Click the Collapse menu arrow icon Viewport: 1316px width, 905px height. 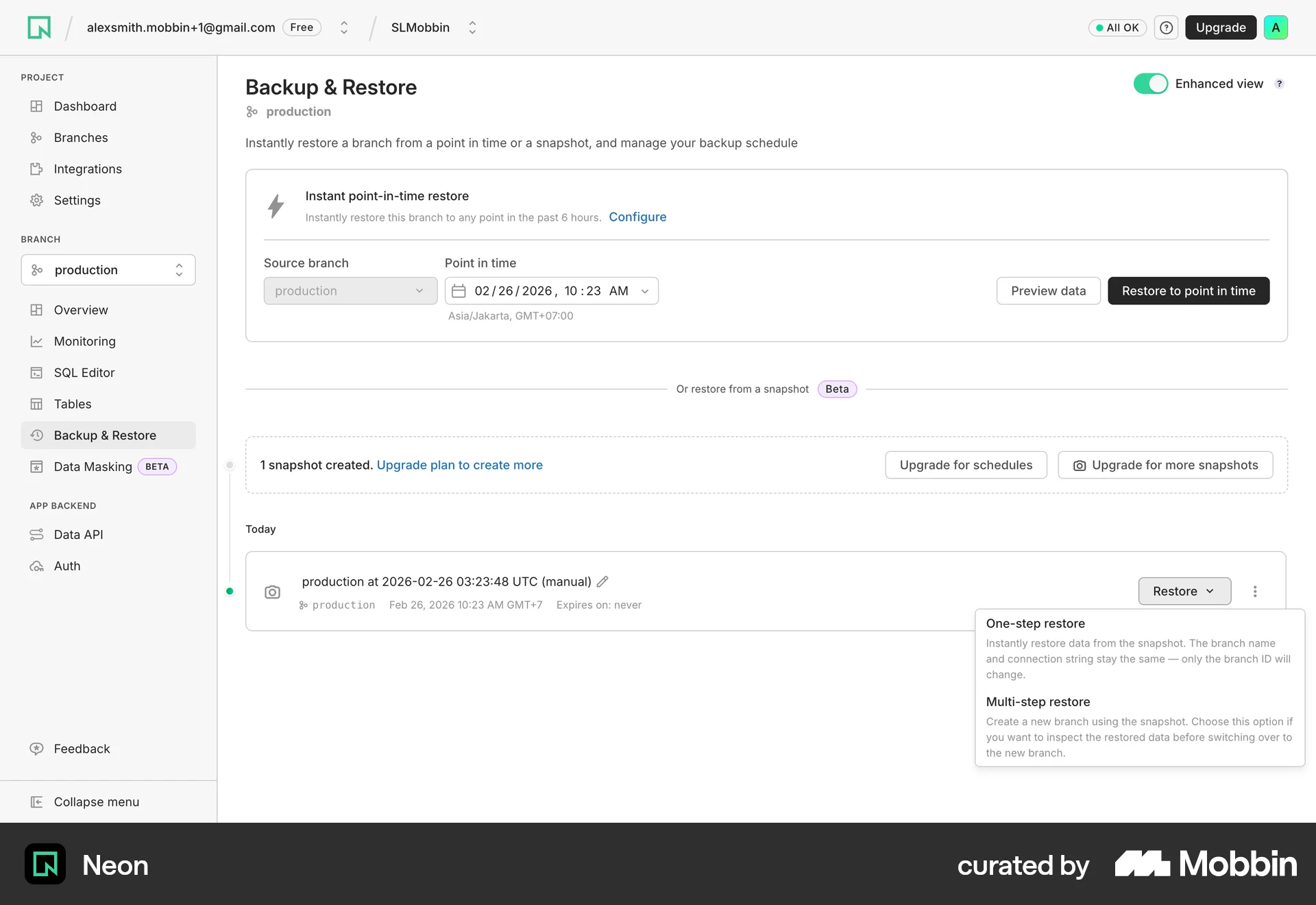[36, 802]
